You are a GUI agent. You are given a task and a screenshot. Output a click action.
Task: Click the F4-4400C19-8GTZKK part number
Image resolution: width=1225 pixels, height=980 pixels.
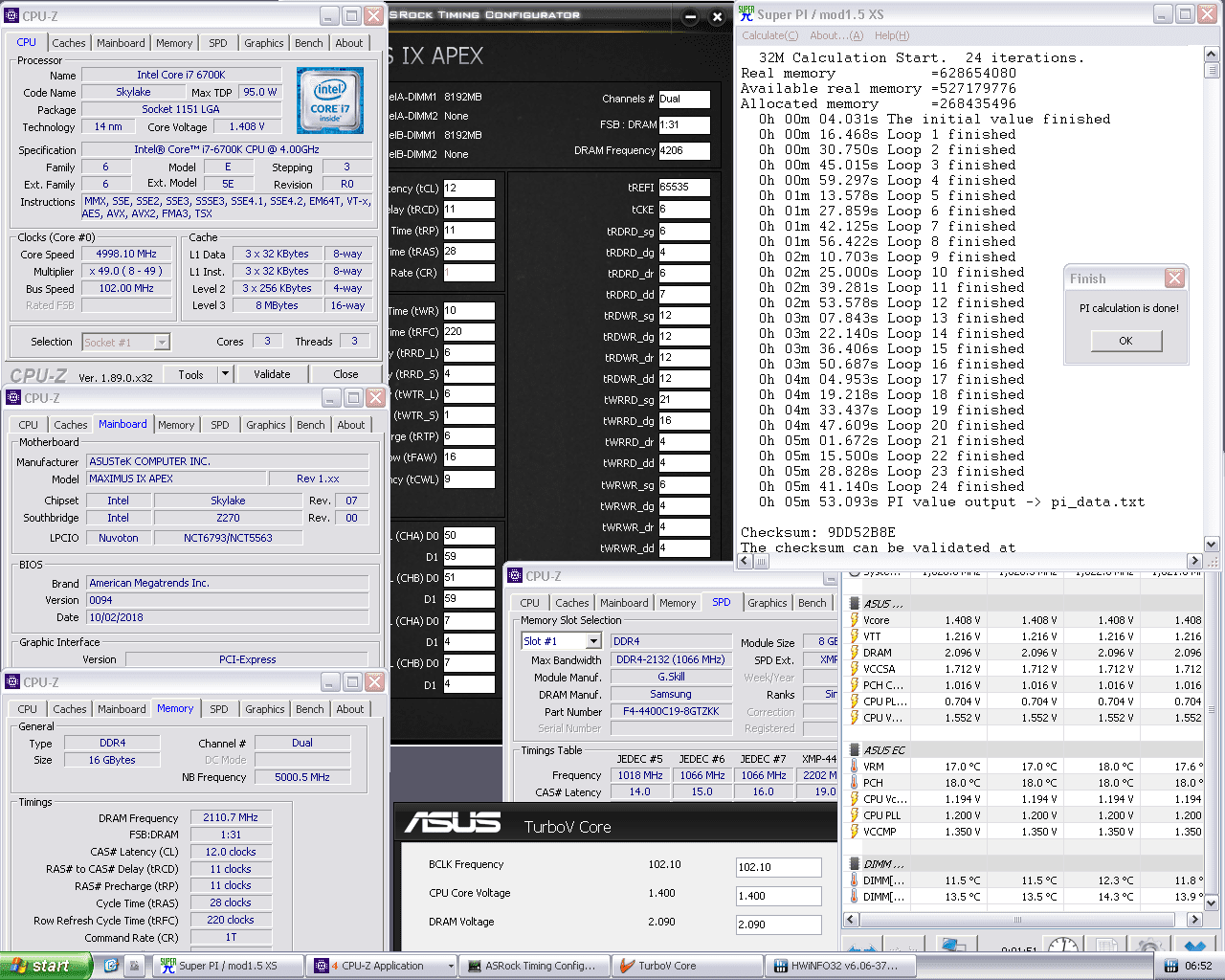(671, 712)
